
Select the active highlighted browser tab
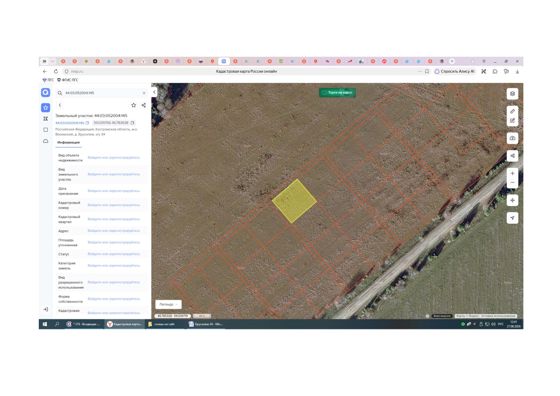(224, 61)
